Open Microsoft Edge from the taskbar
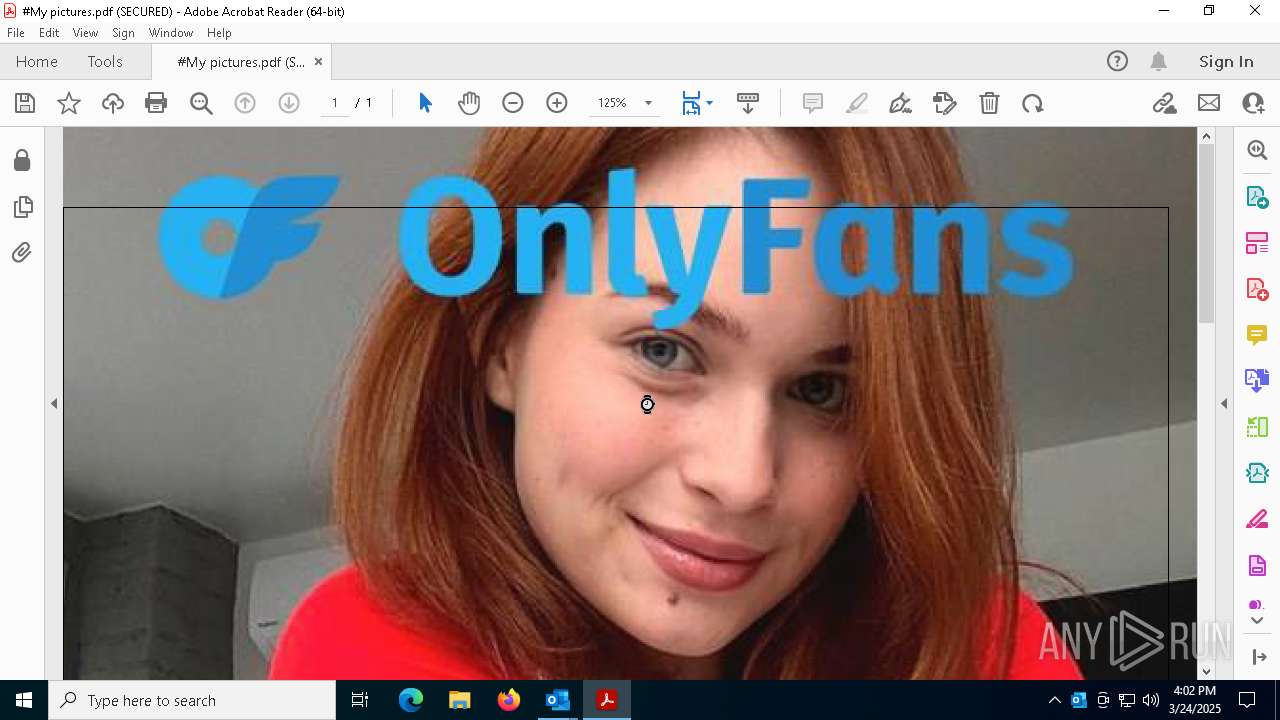Image resolution: width=1280 pixels, height=720 pixels. coord(411,700)
